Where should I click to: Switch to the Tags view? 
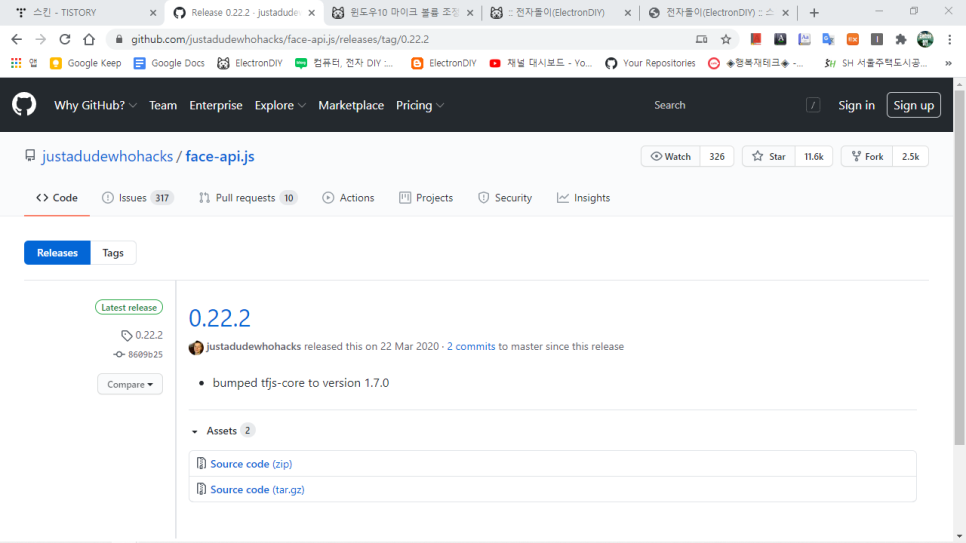113,253
